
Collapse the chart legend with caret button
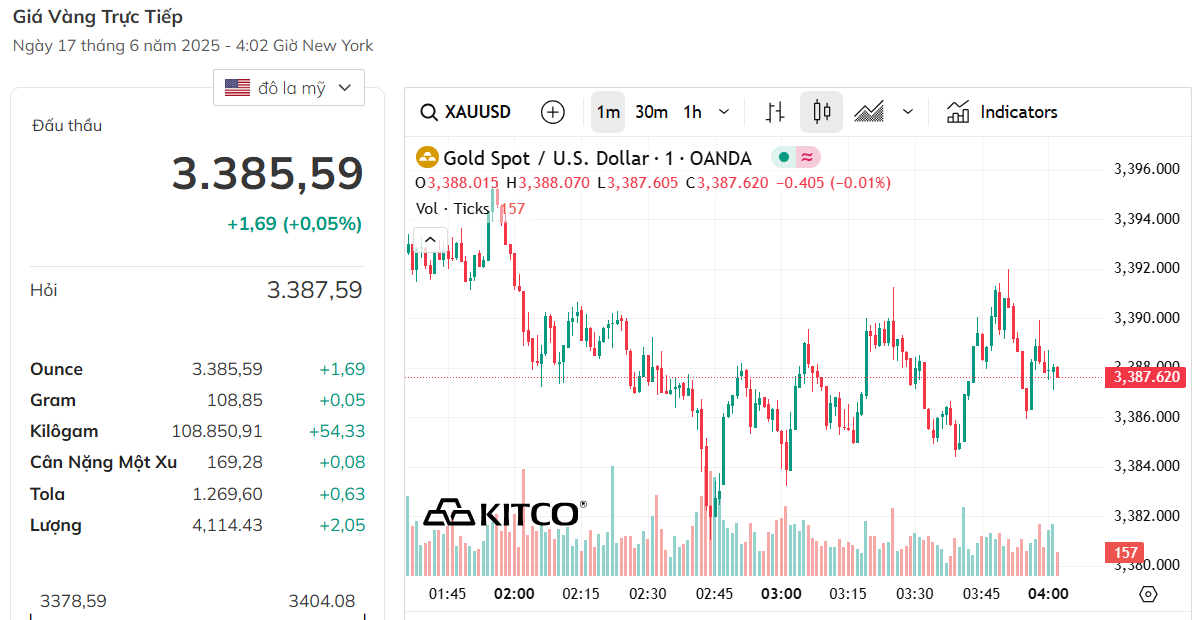pos(430,239)
